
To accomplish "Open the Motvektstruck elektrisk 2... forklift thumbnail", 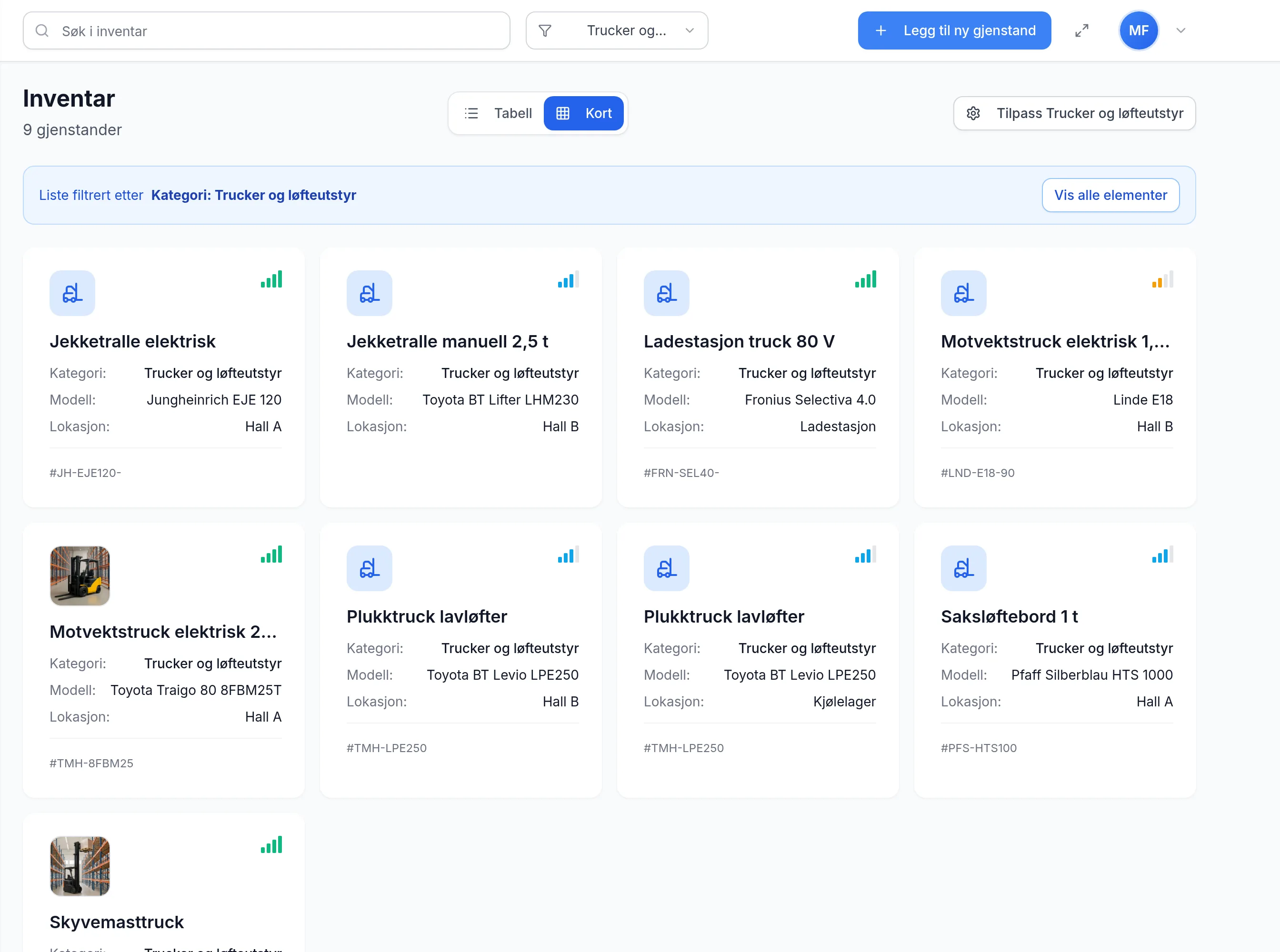I will tap(80, 575).
